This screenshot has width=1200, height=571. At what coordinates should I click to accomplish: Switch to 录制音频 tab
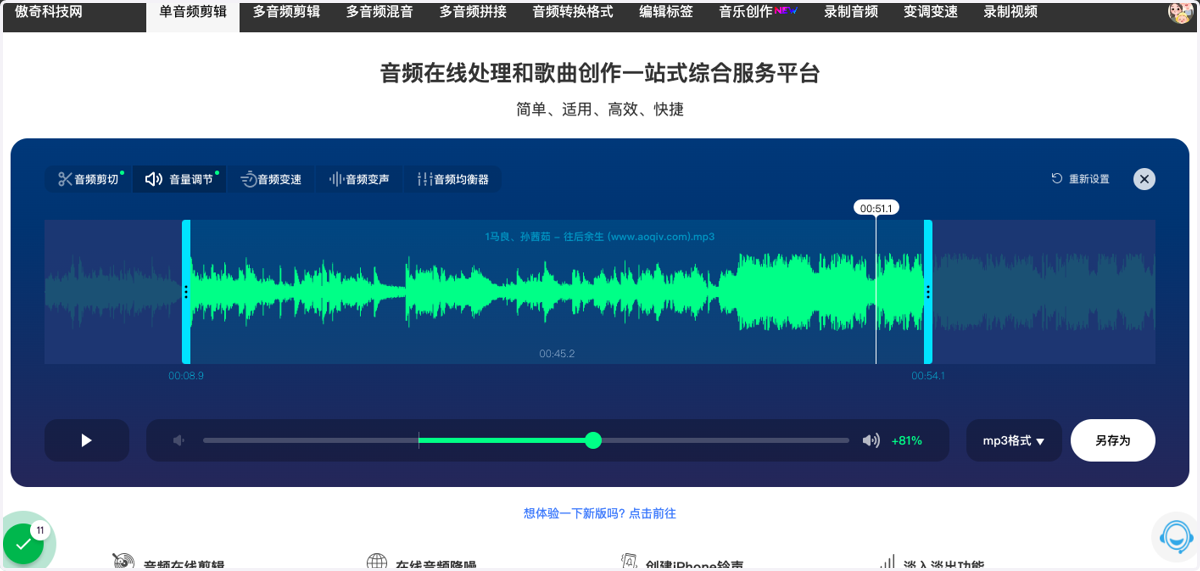click(x=851, y=12)
